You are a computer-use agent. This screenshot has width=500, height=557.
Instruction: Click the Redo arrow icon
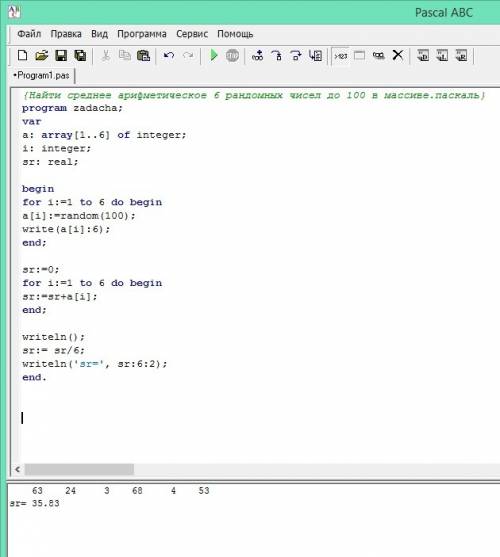[188, 55]
